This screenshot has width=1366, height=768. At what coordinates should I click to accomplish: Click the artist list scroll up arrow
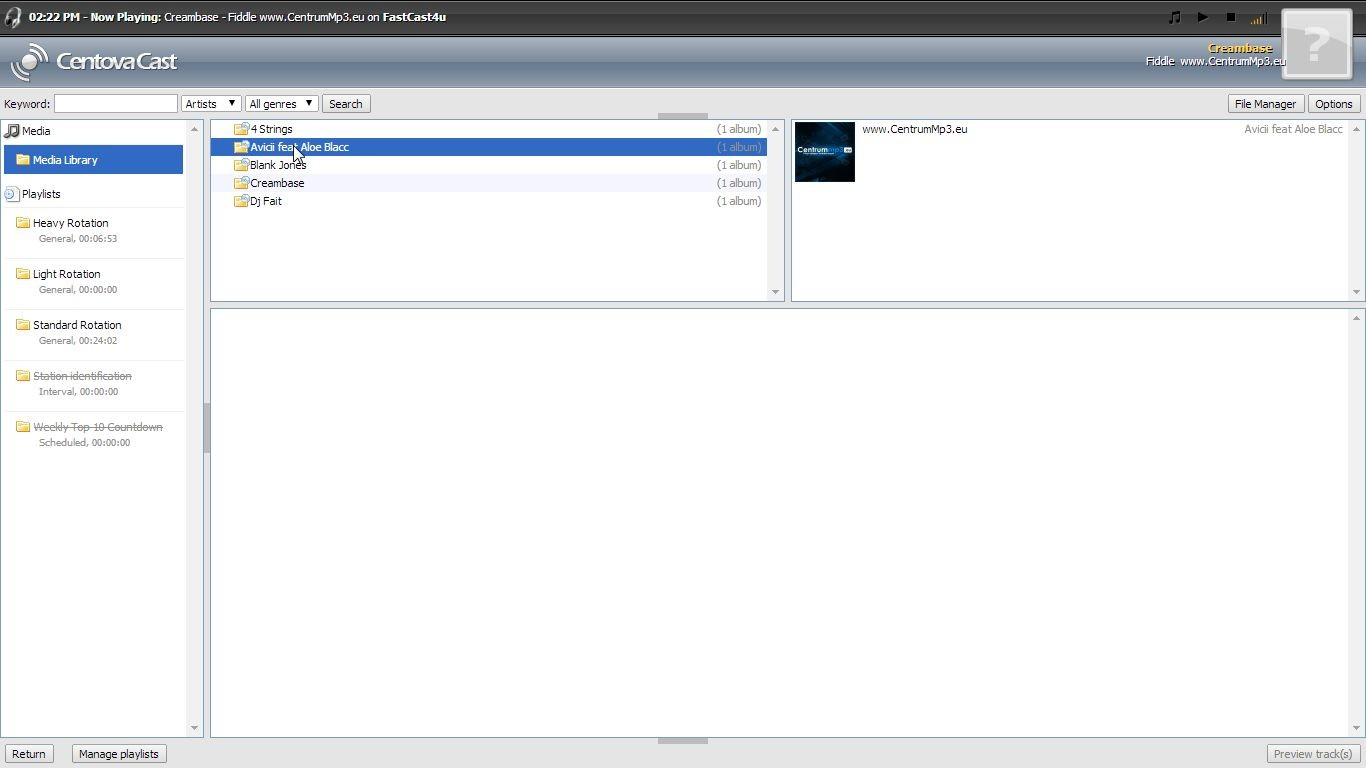pos(775,129)
